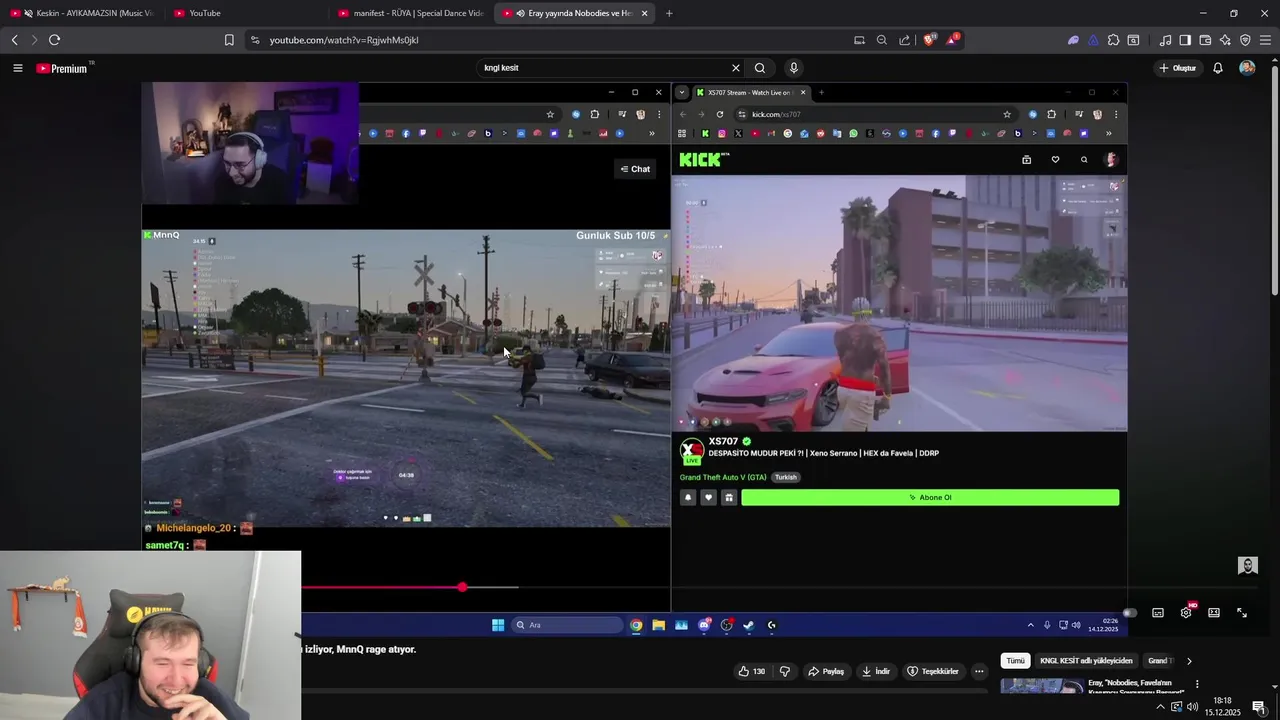
Task: Show the next filter chips with the arrow
Action: click(1189, 661)
